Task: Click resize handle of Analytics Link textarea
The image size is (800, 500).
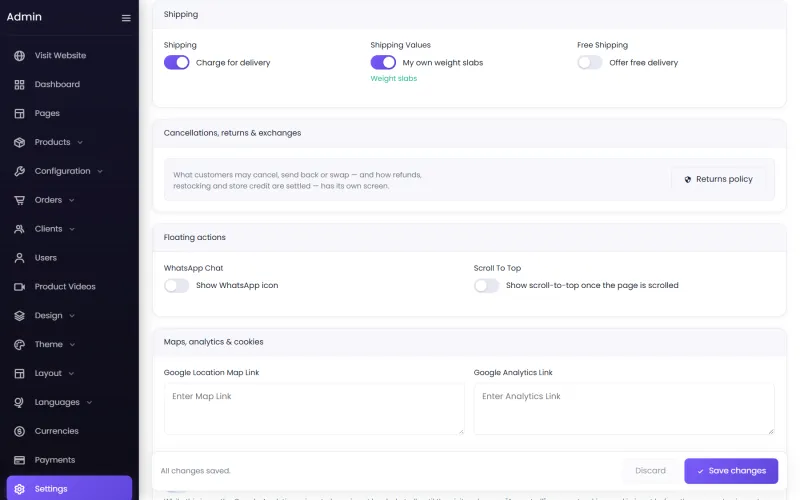Action: 771,432
